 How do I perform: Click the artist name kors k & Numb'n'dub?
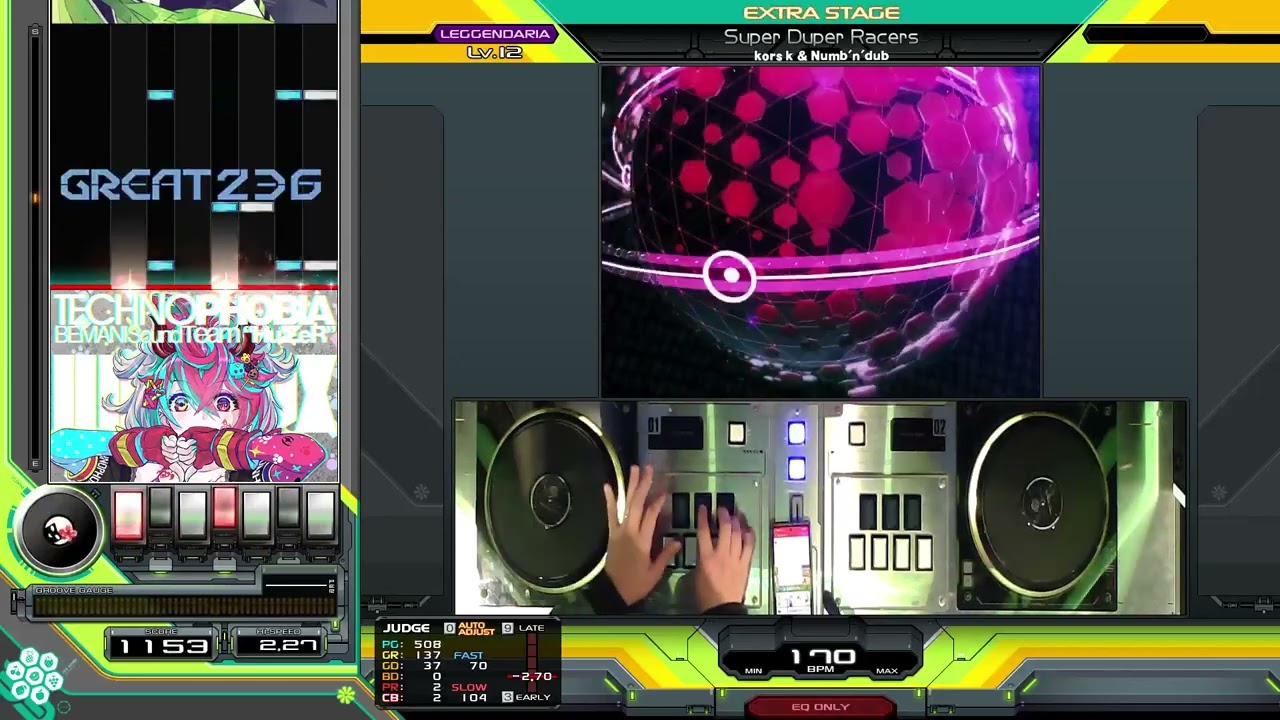pos(821,56)
